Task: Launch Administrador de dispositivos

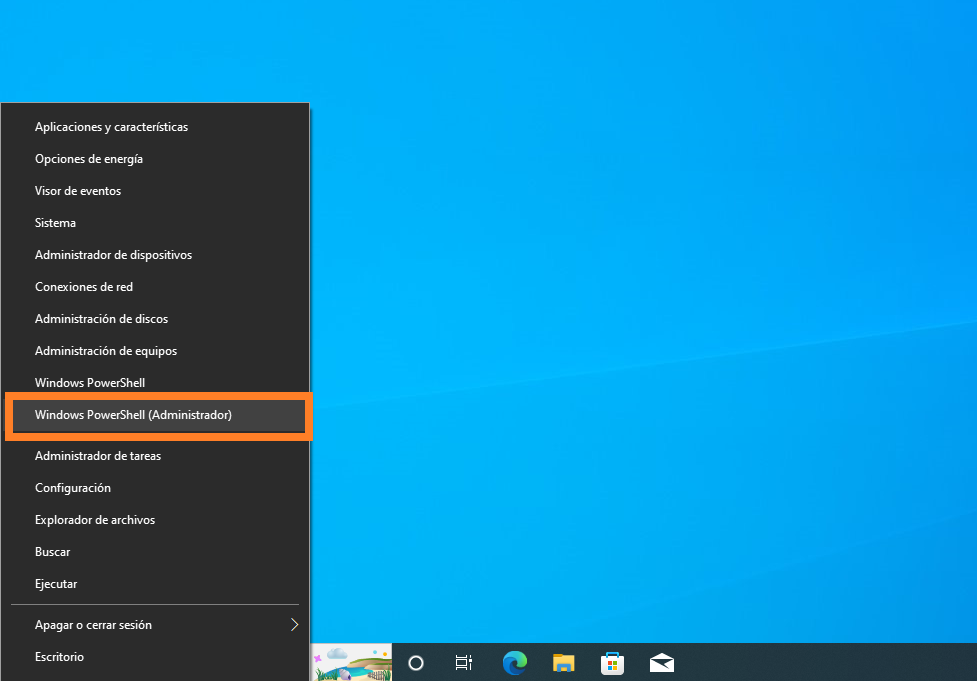Action: click(x=113, y=255)
